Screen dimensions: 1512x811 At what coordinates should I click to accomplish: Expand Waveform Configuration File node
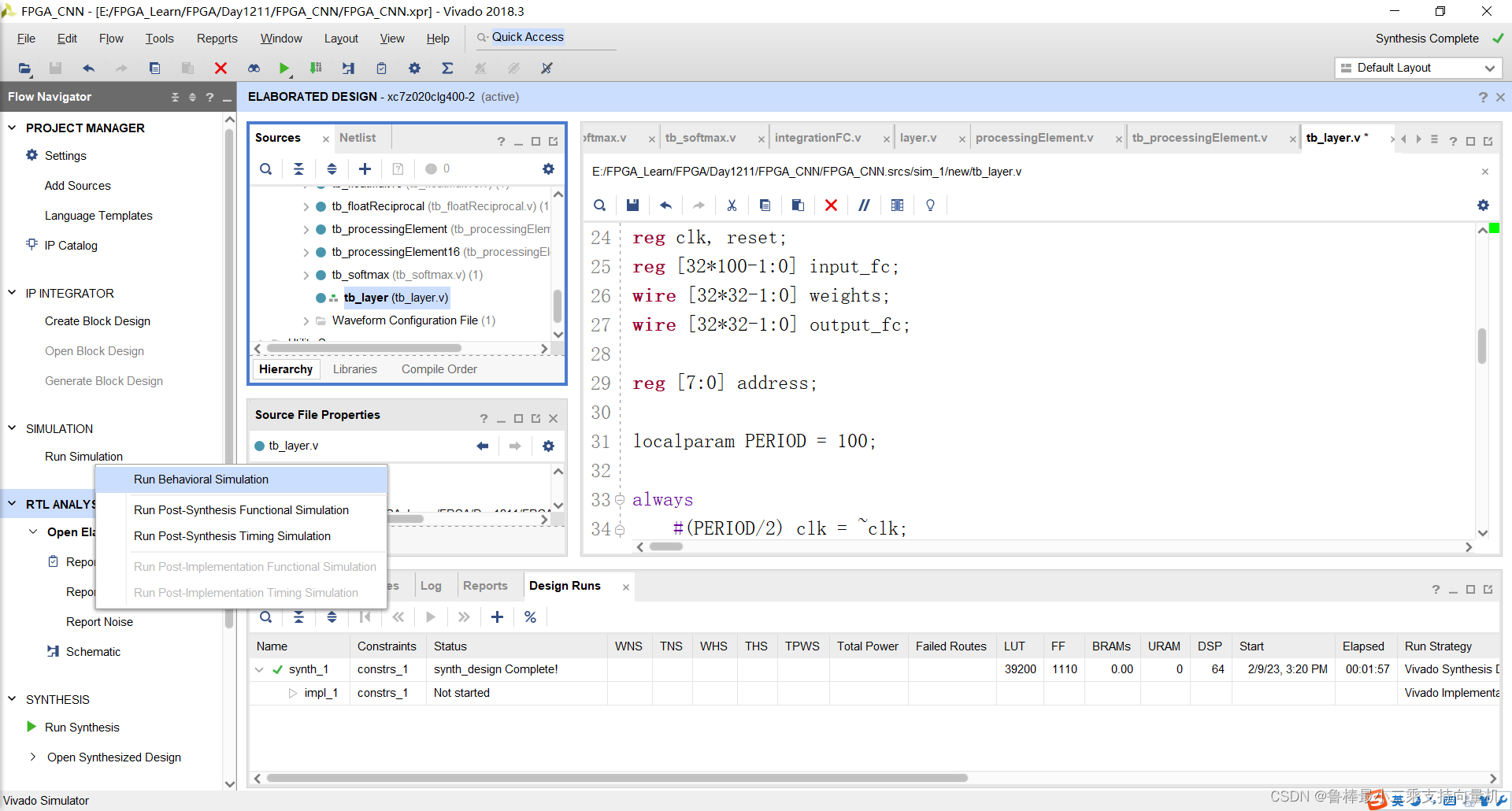(306, 320)
